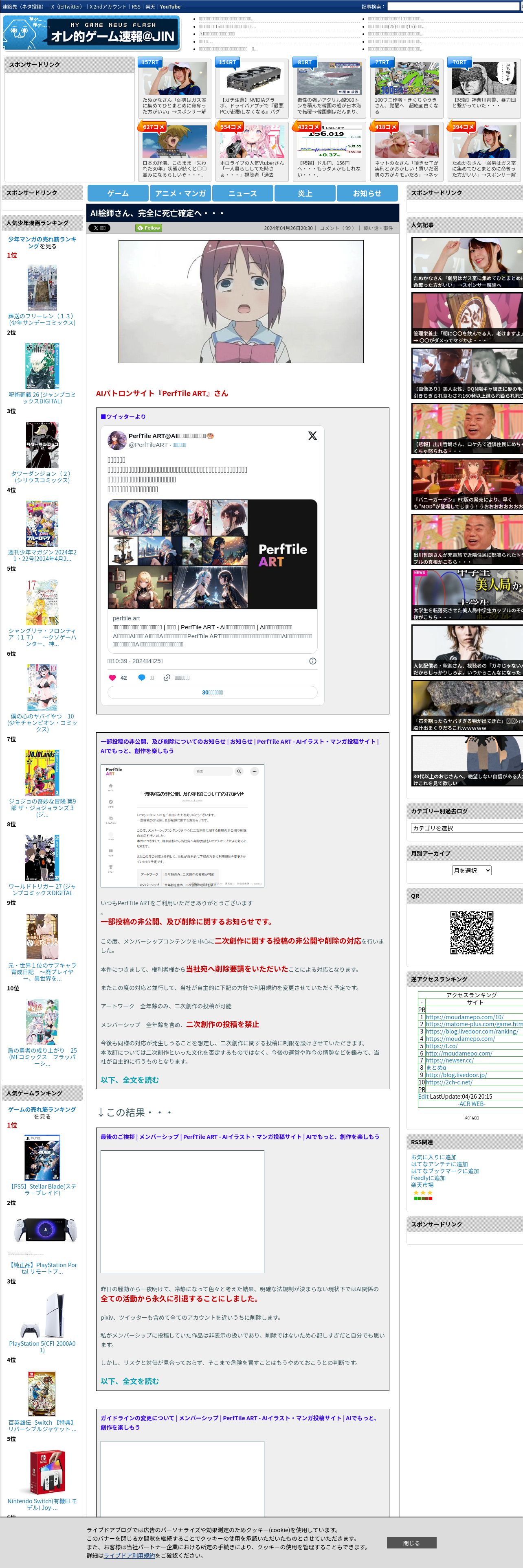Click first 以下、全文を読む link
Image resolution: width=523 pixels, height=1568 pixels.
tap(130, 1079)
